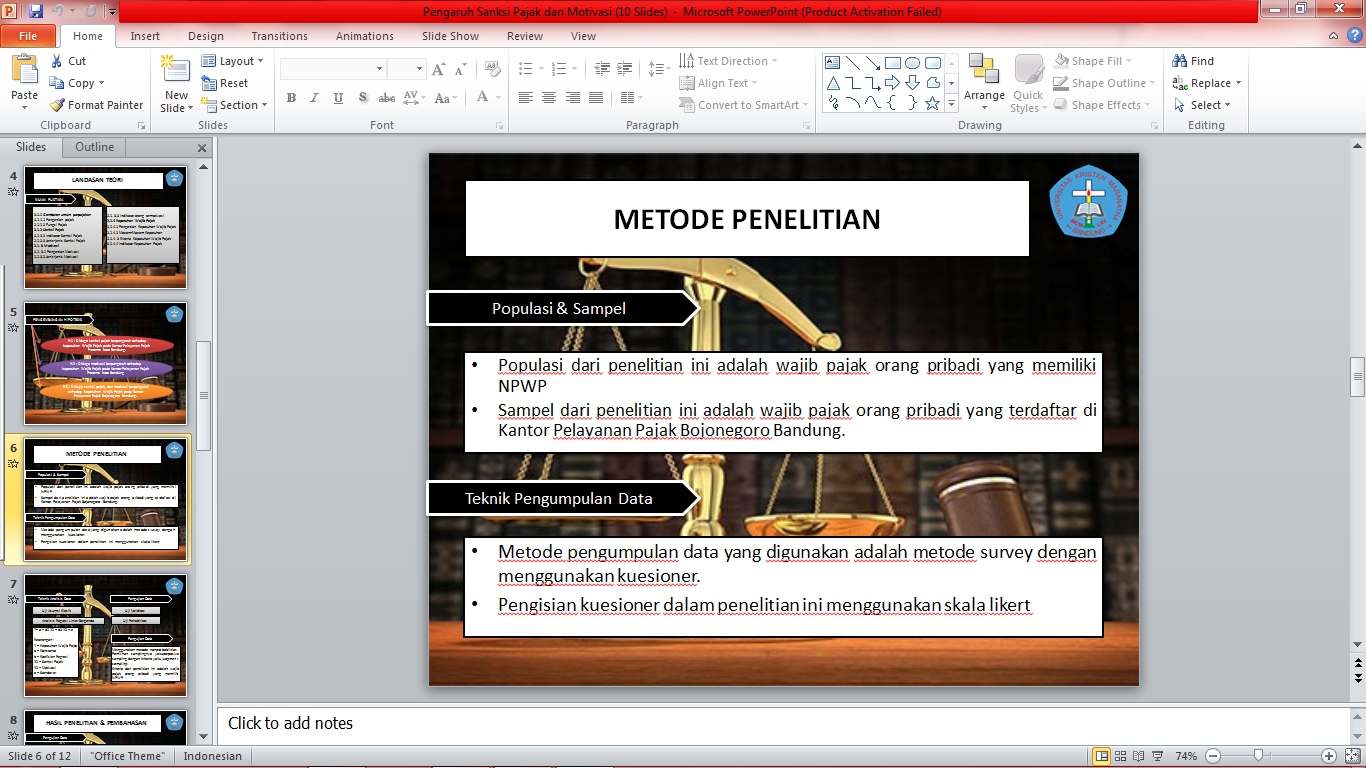
Task: Switch to the Design ribbon tab
Action: 206,36
